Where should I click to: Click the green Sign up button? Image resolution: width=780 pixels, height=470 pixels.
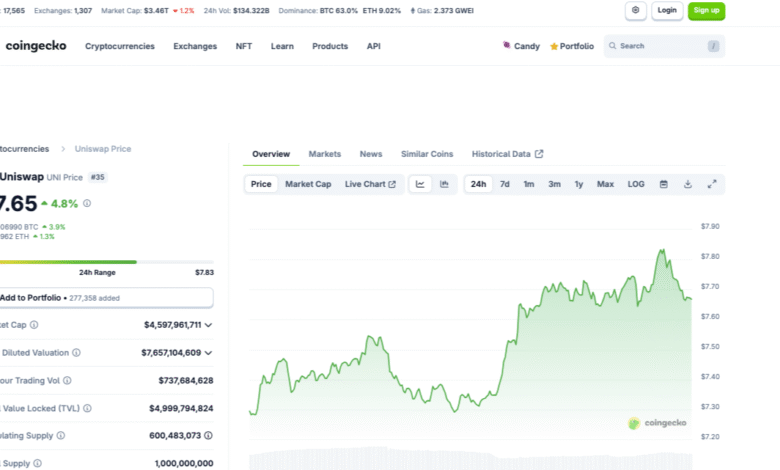point(706,10)
